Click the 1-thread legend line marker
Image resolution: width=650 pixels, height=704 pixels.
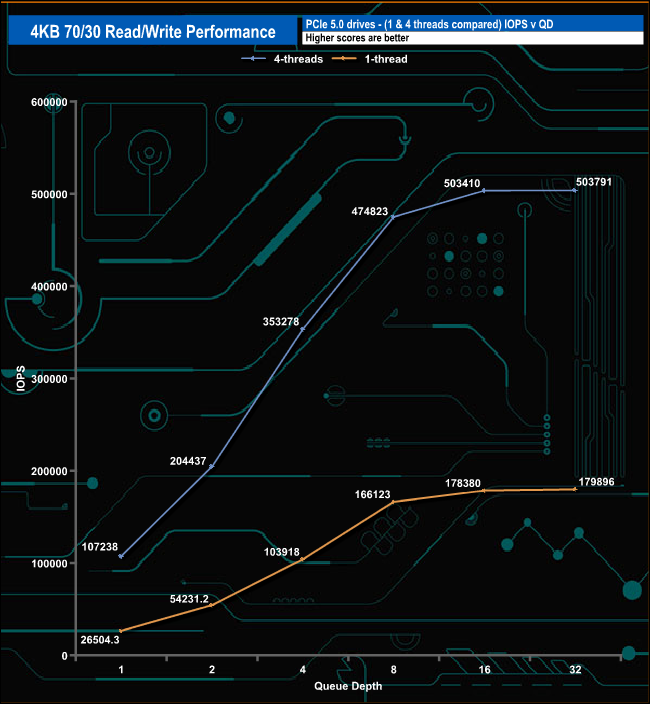(x=344, y=59)
